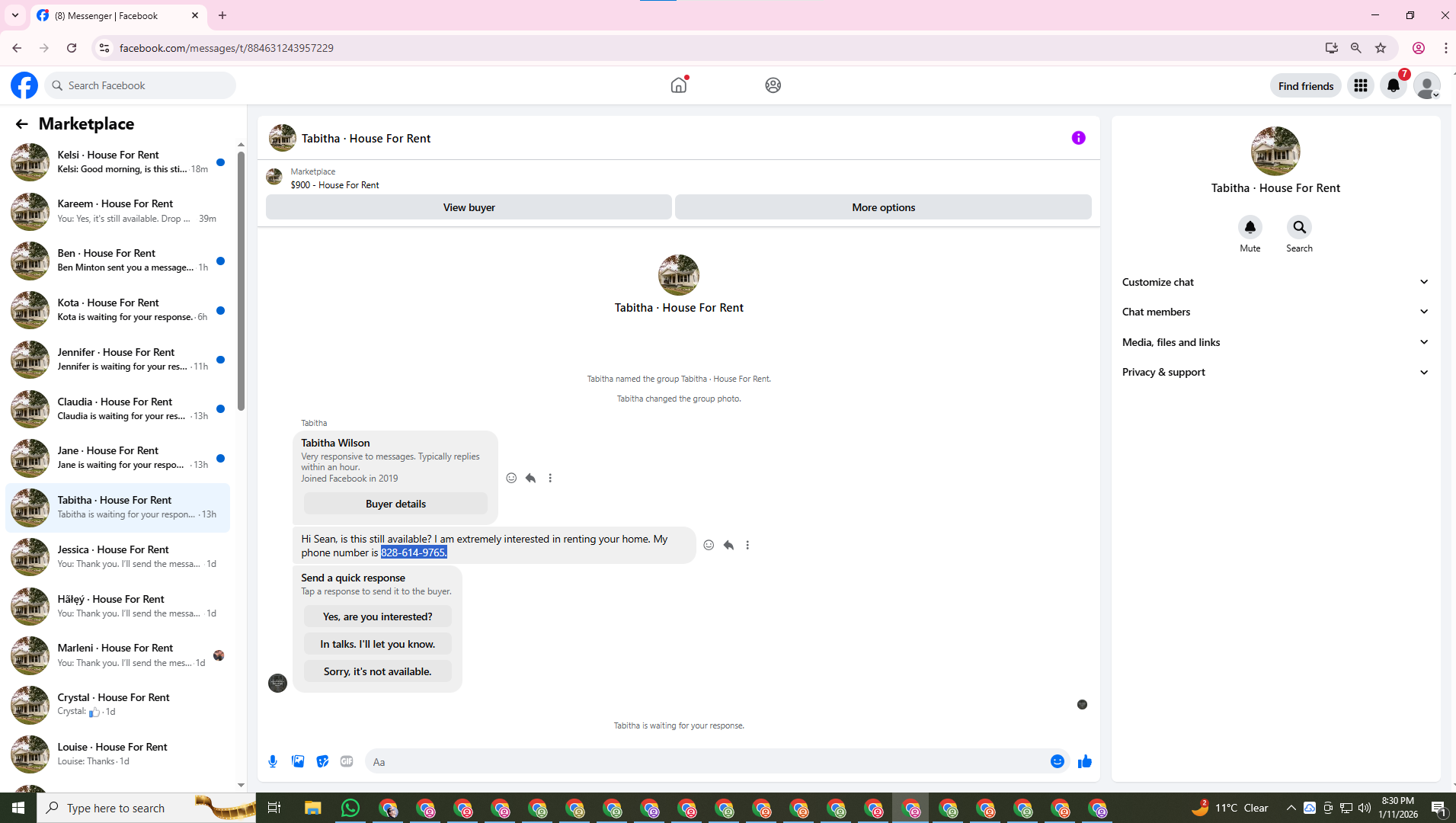Choose a GIF icon
The width and height of the screenshot is (1456, 823).
click(x=347, y=761)
